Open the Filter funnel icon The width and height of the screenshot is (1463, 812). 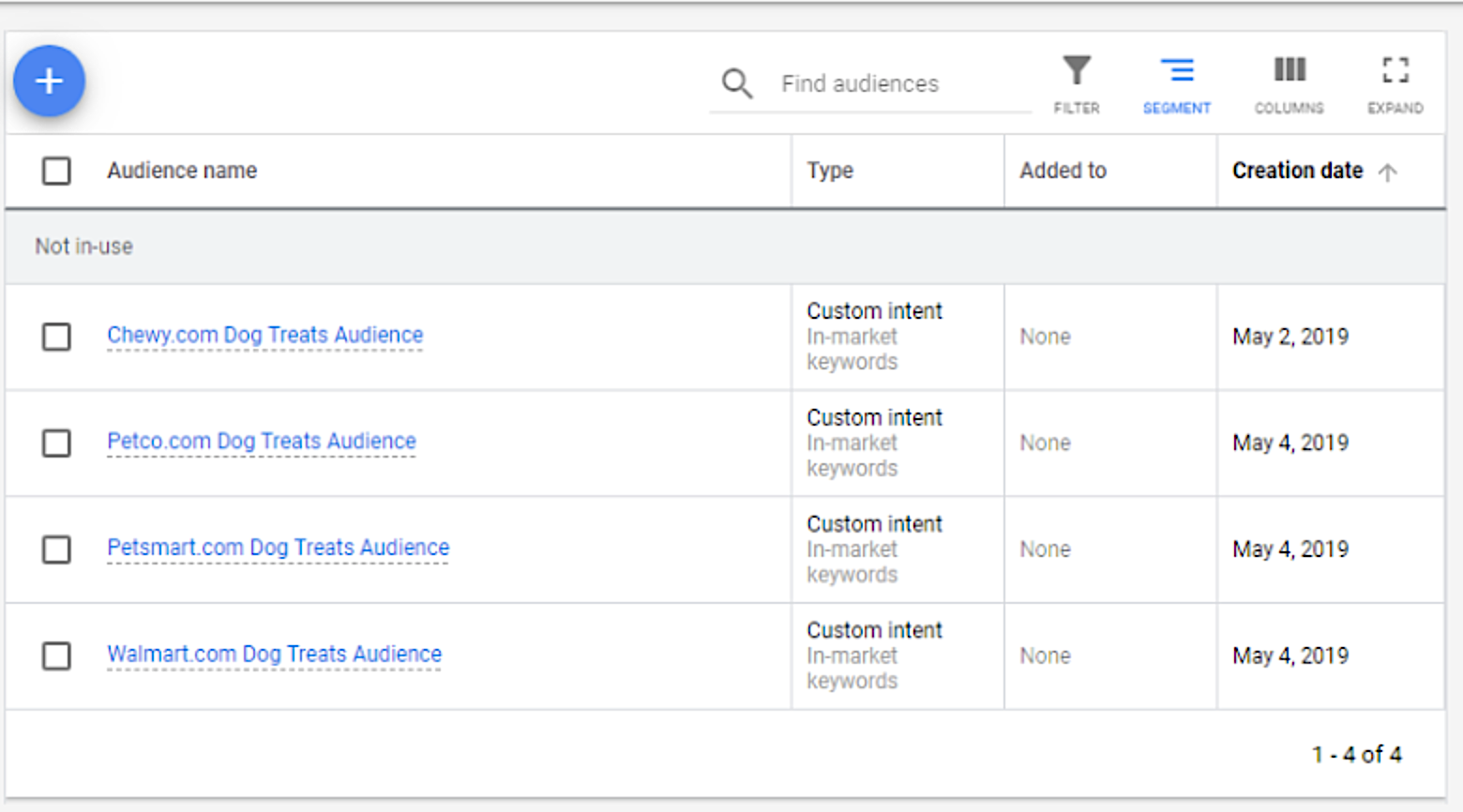pyautogui.click(x=1076, y=71)
